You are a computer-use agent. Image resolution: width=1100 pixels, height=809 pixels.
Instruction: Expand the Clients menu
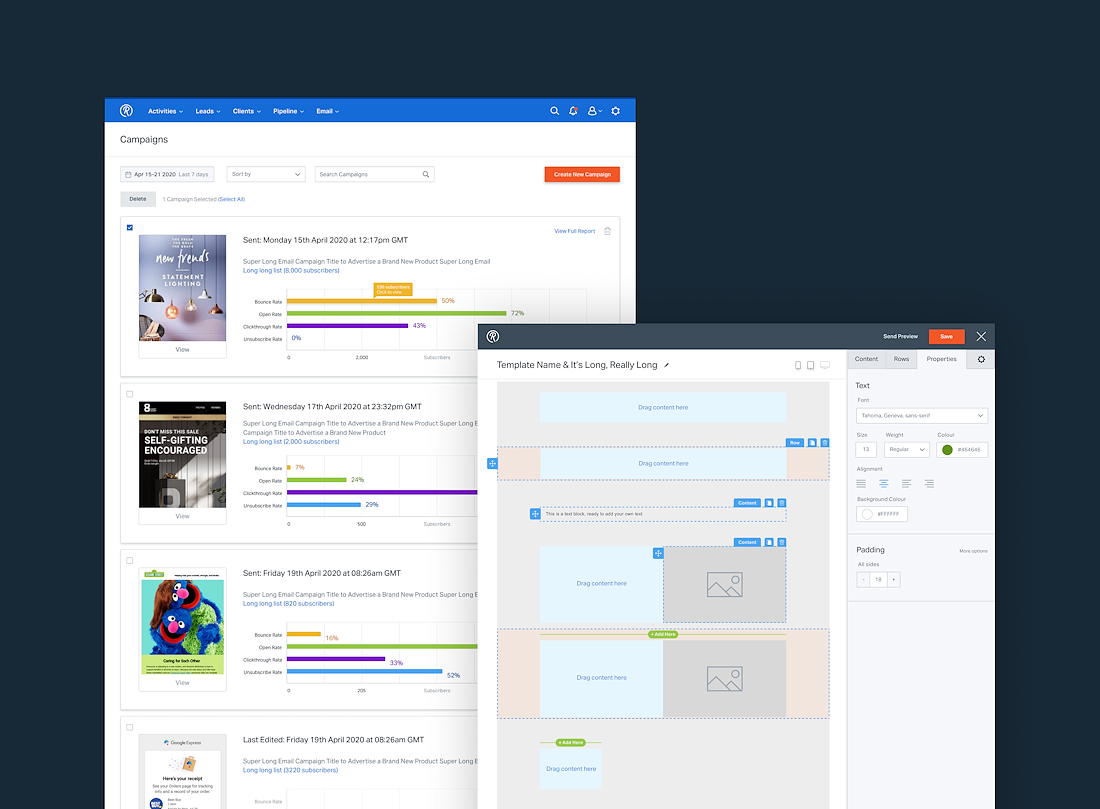[x=246, y=112]
